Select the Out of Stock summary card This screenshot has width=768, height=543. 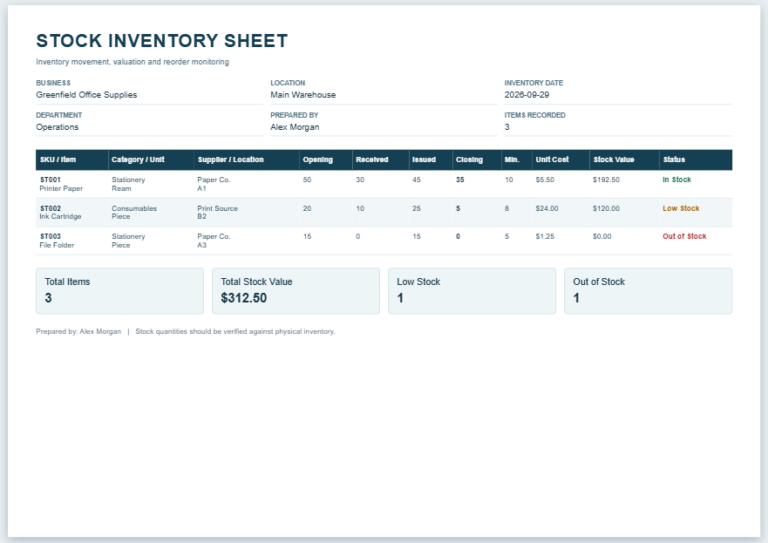click(x=648, y=291)
